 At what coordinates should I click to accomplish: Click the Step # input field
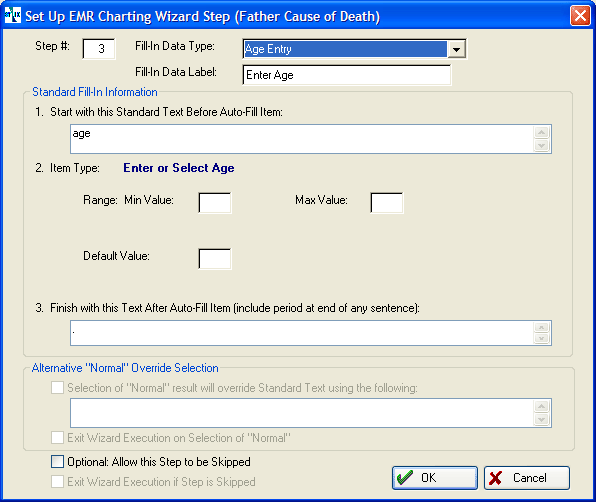pyautogui.click(x=99, y=49)
